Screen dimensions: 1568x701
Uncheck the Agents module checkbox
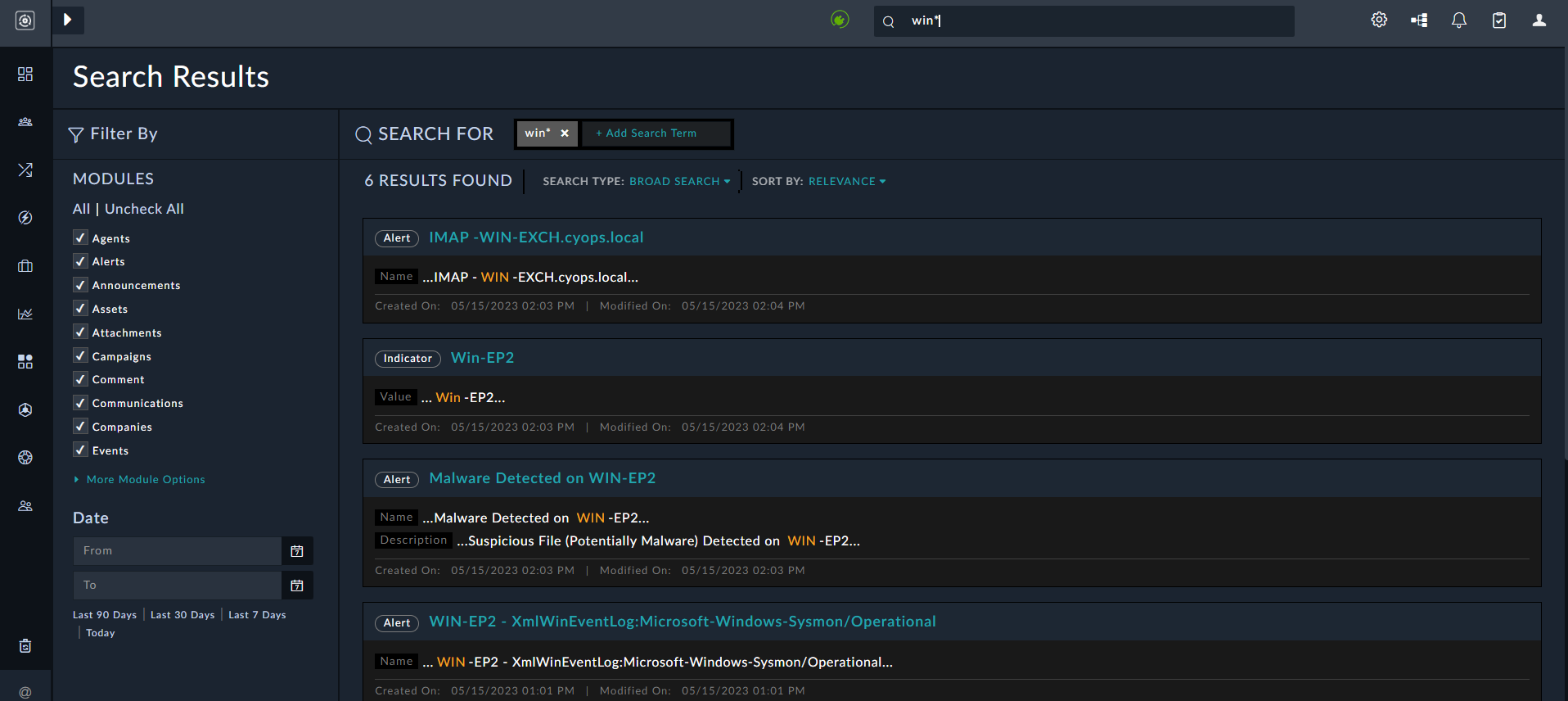point(80,237)
